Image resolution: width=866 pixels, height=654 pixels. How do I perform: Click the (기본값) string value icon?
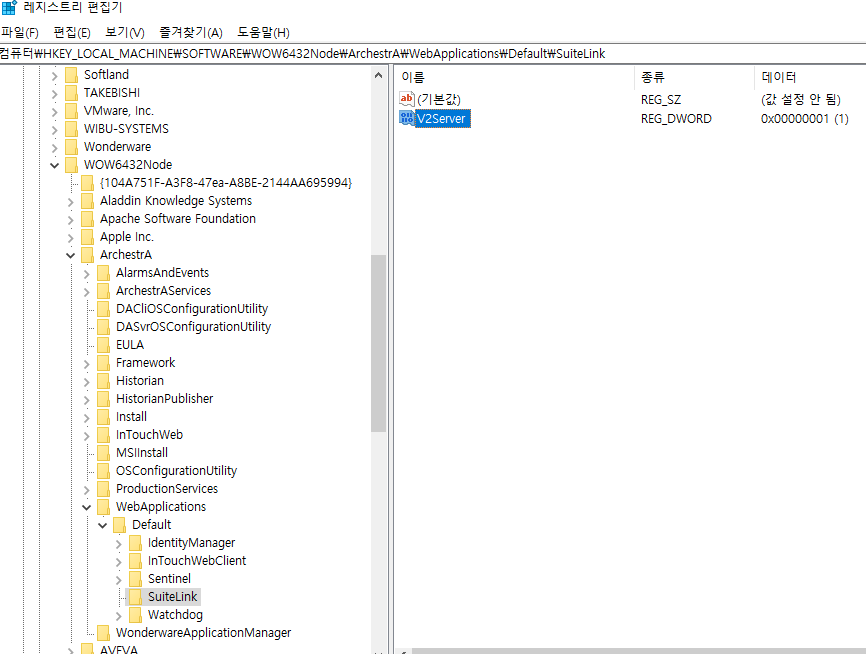click(407, 99)
